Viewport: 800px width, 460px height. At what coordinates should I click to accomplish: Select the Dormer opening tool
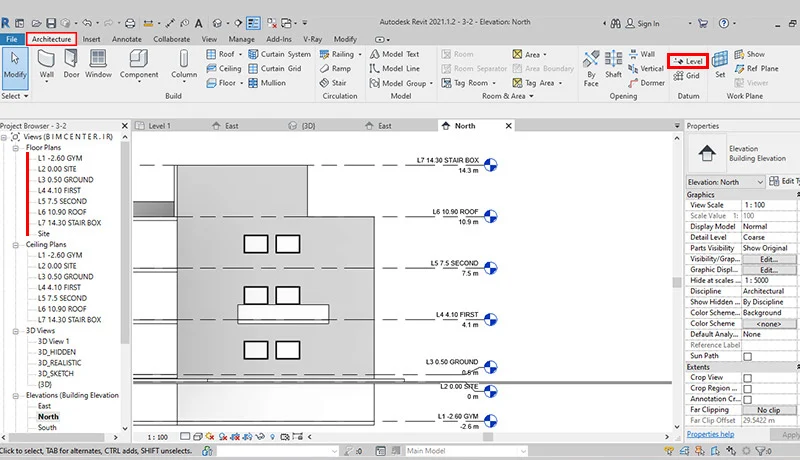tap(646, 83)
